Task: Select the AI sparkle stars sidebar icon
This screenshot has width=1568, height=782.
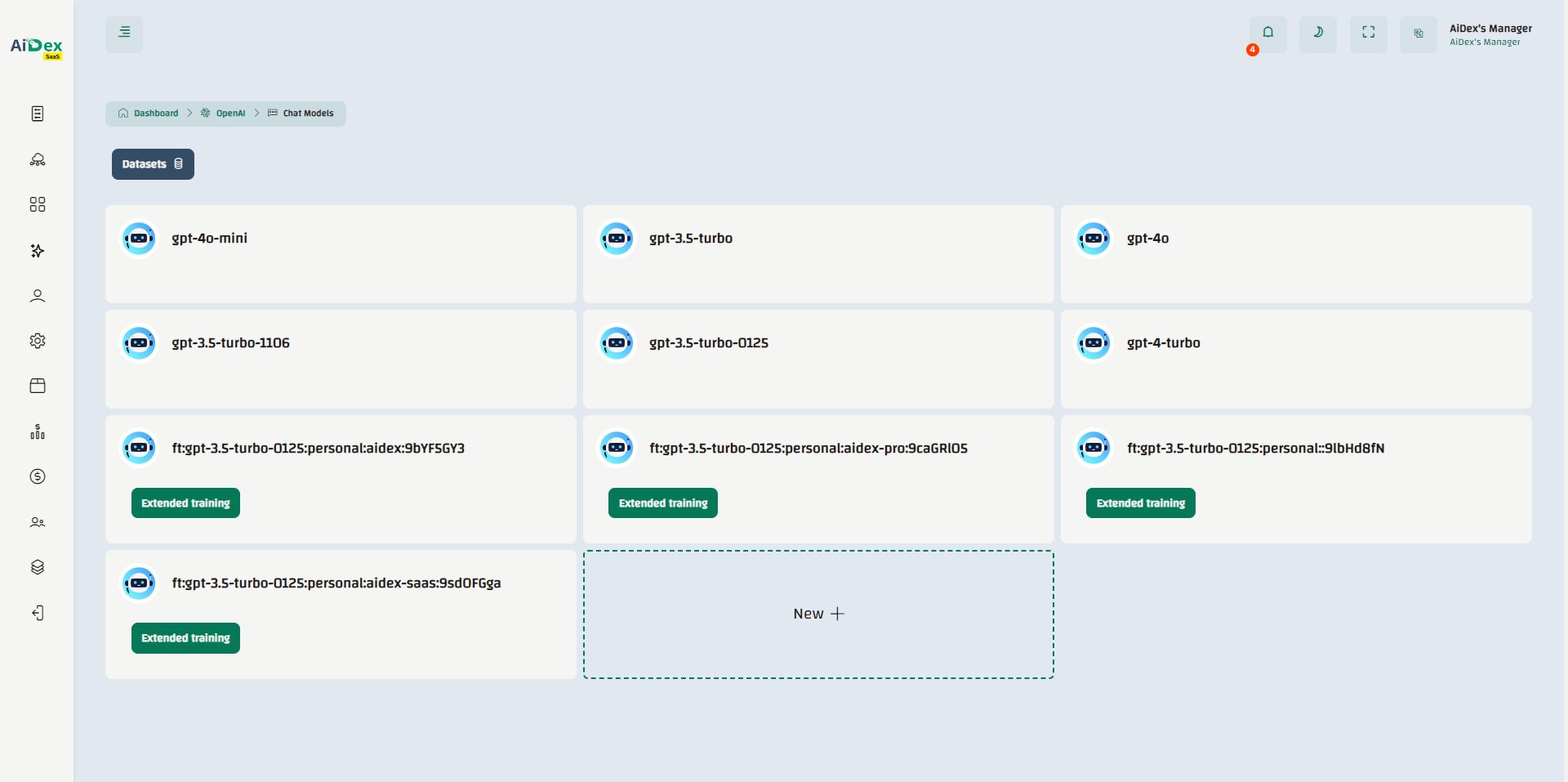Action: pos(38,250)
